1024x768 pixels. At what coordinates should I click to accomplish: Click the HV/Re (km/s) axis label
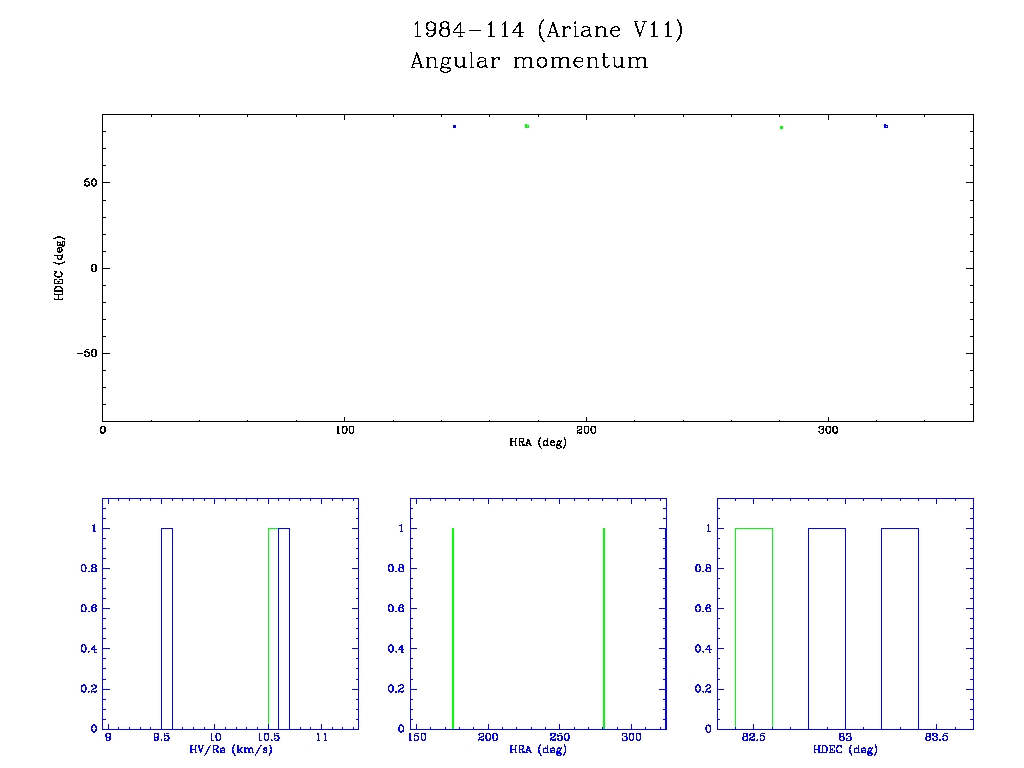[x=231, y=749]
